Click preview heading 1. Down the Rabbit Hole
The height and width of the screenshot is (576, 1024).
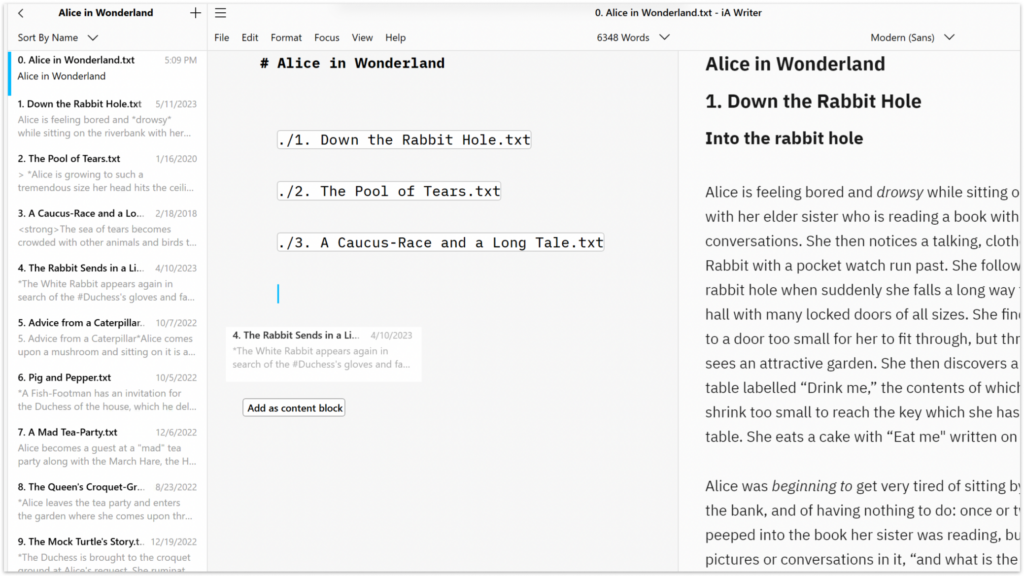813,101
